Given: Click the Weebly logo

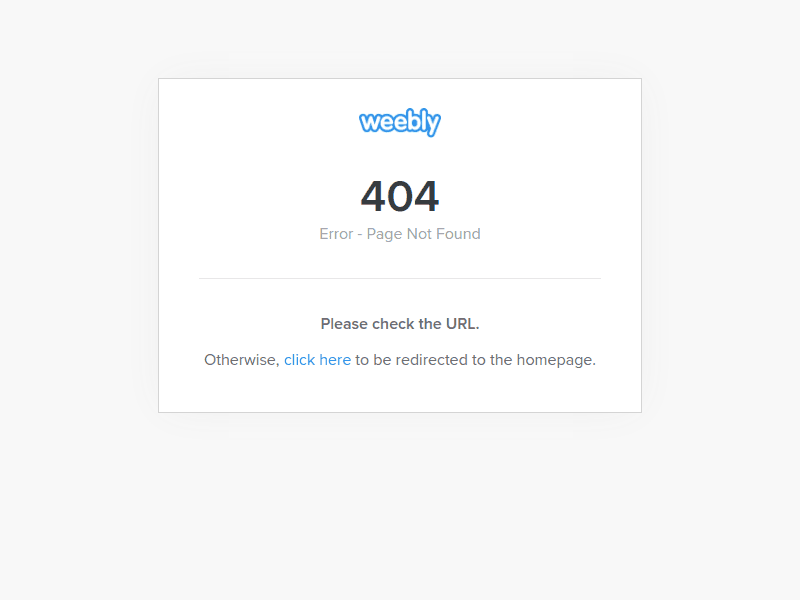Looking at the screenshot, I should coord(399,122).
